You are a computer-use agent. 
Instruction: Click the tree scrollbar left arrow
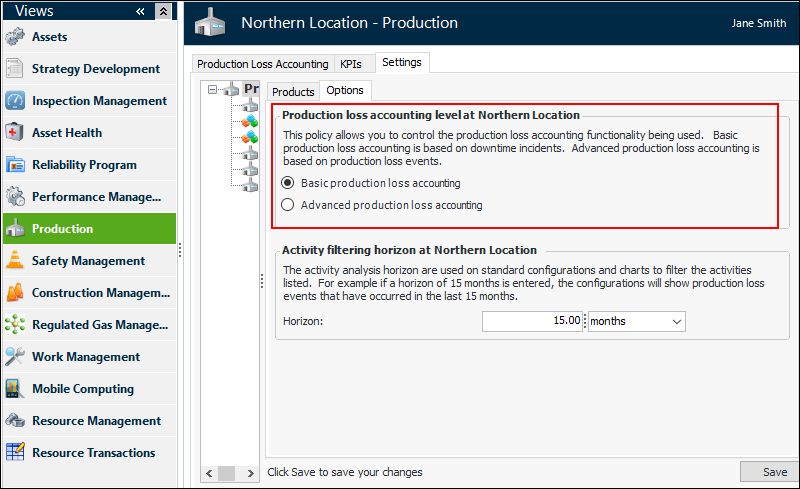pyautogui.click(x=209, y=473)
